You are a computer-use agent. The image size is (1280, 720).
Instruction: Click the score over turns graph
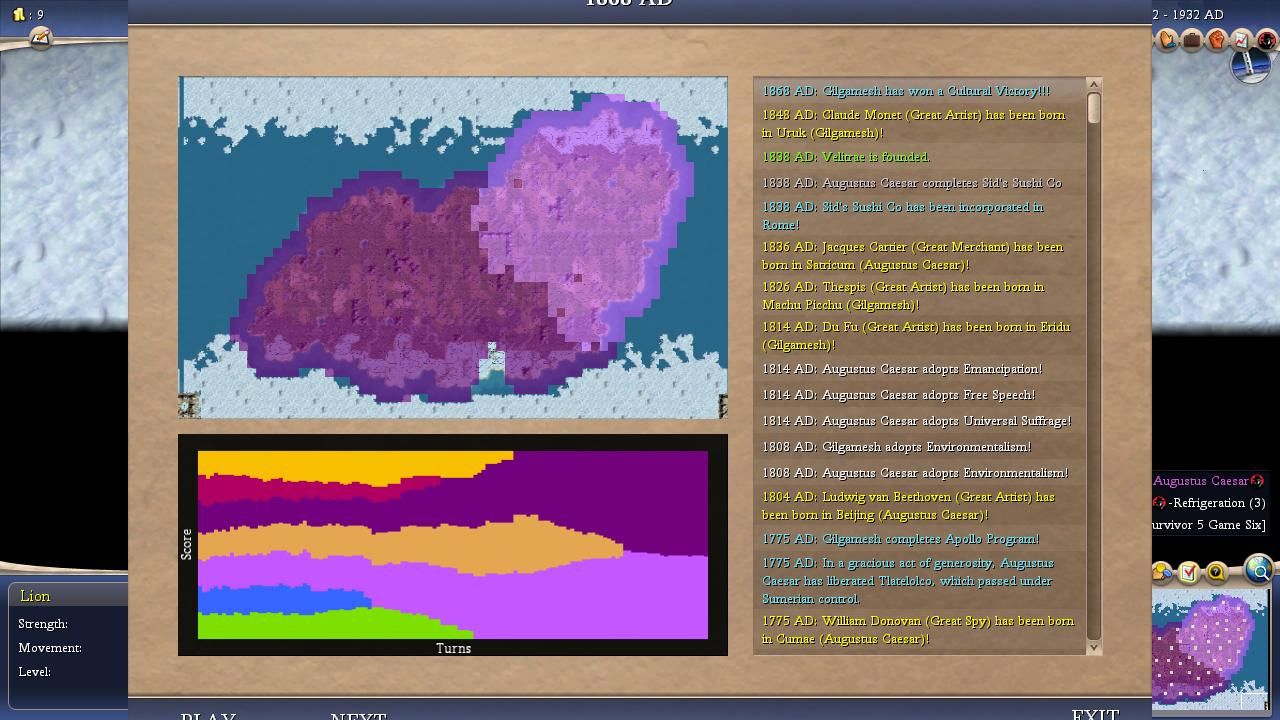(453, 545)
